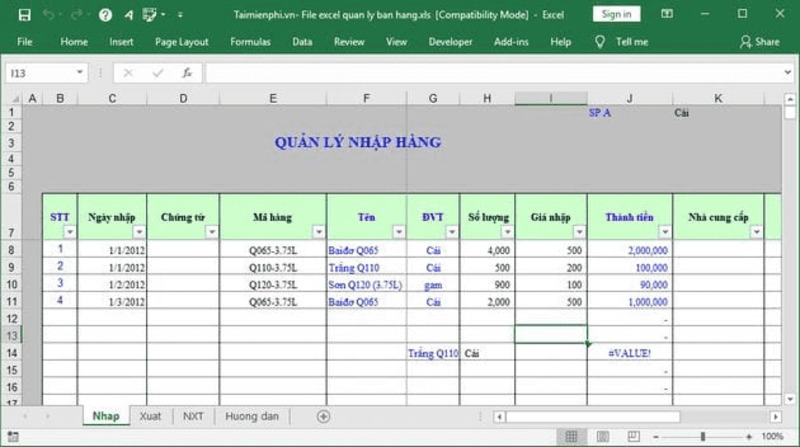Click the horizontal scrollbar left arrow
Image resolution: width=800 pixels, height=447 pixels.
(x=499, y=417)
